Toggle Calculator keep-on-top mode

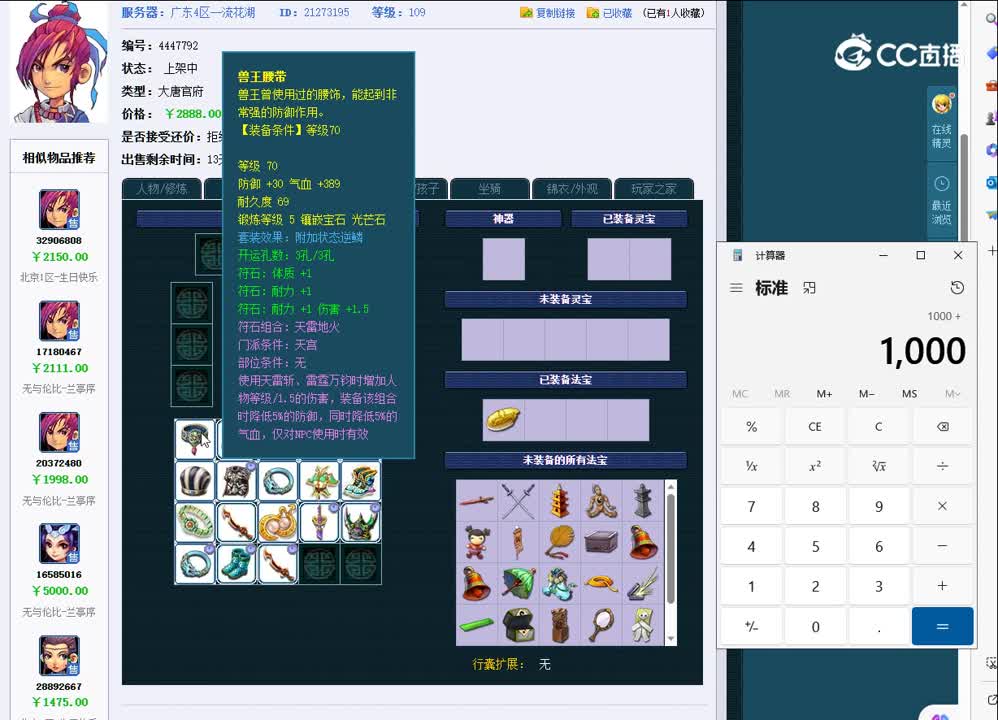[809, 288]
